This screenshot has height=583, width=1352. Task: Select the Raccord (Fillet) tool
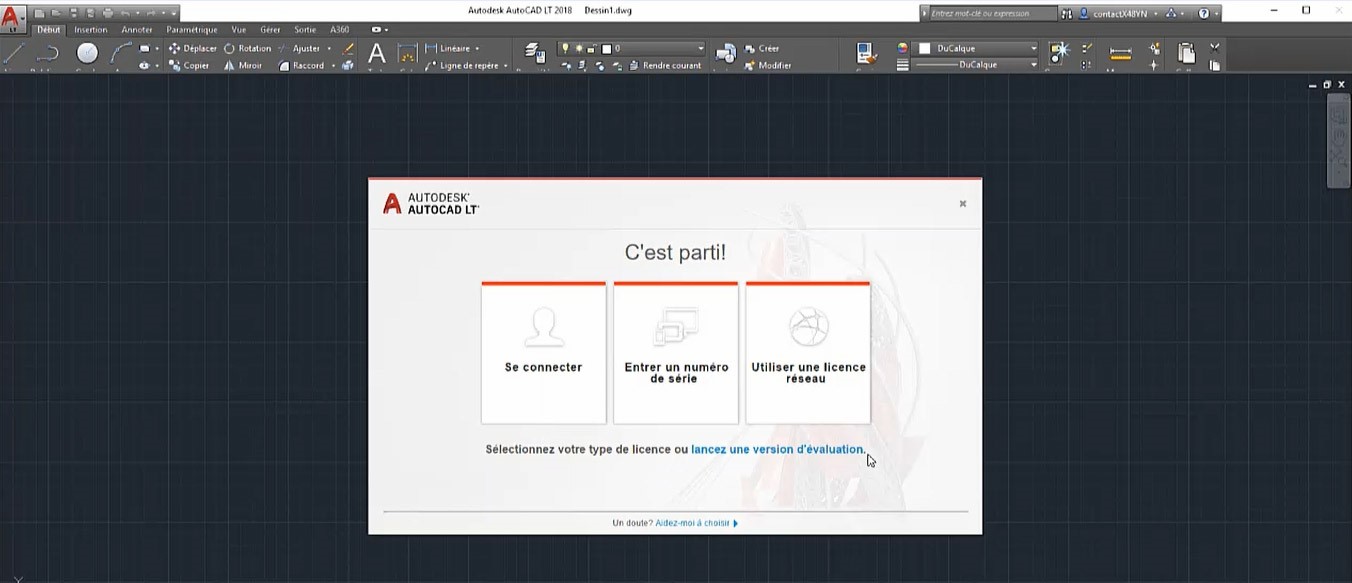point(301,65)
